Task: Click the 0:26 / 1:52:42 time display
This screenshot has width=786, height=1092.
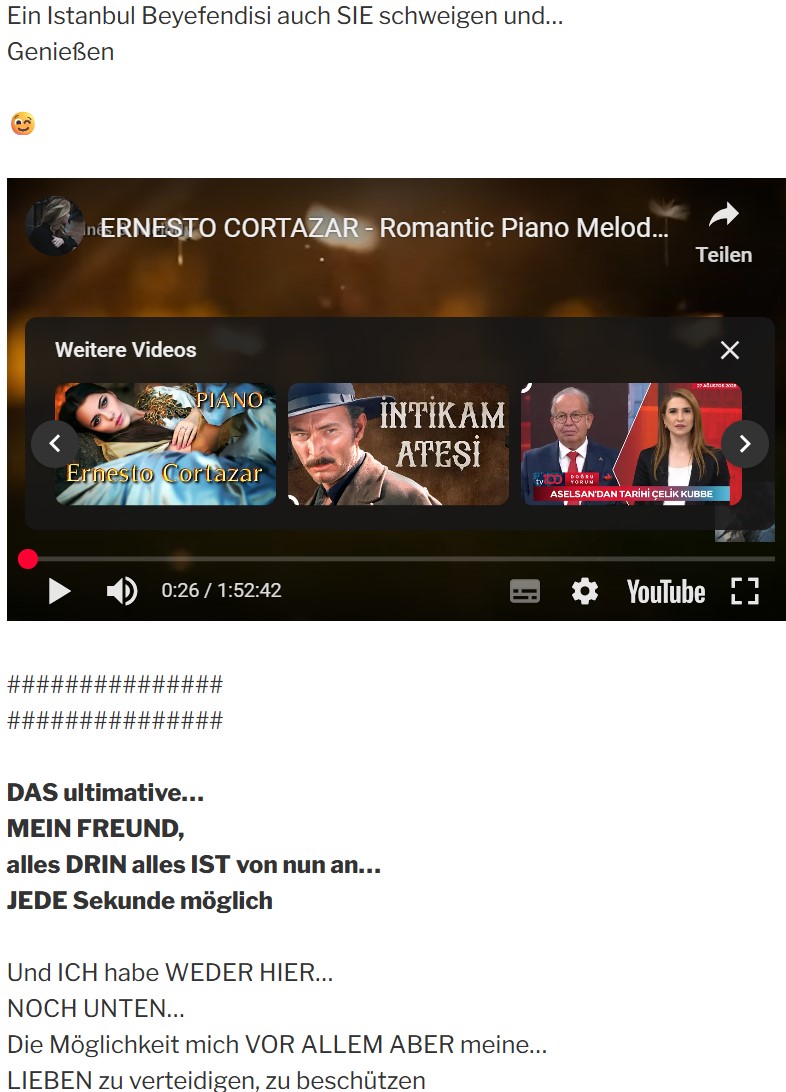Action: click(221, 591)
